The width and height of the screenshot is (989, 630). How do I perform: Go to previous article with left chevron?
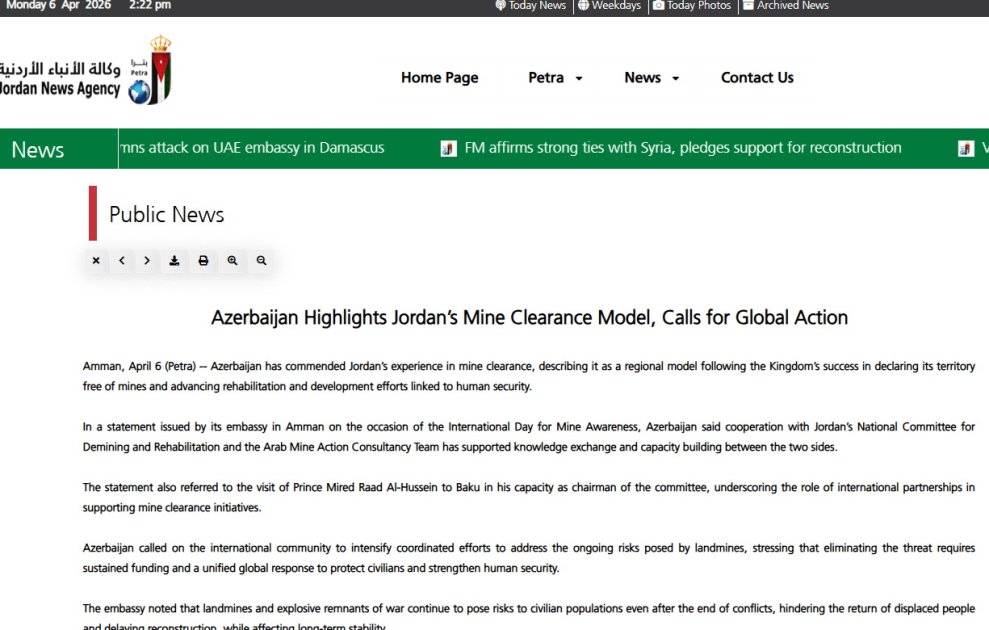122,261
